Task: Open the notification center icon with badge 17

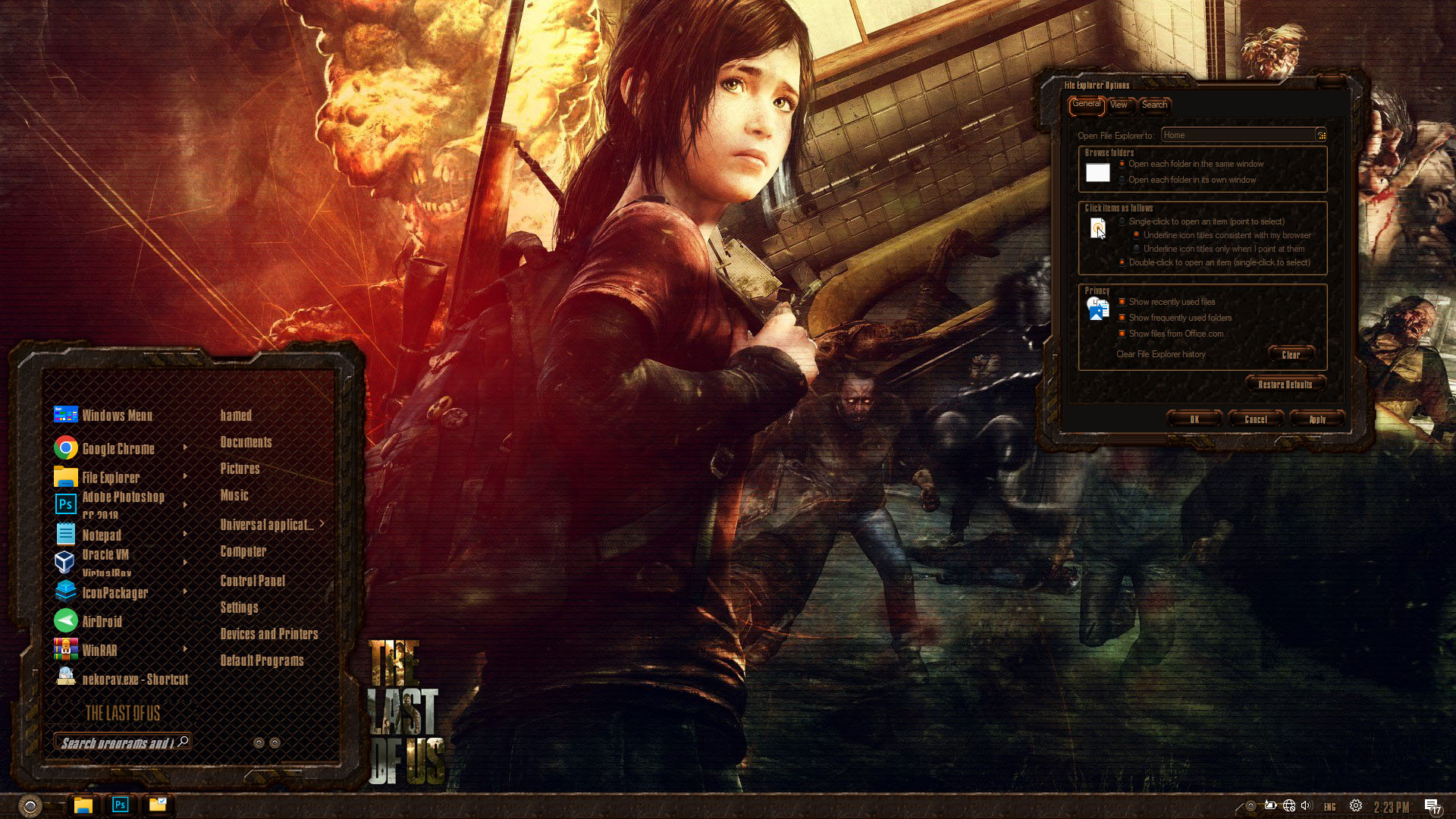Action: (1431, 806)
